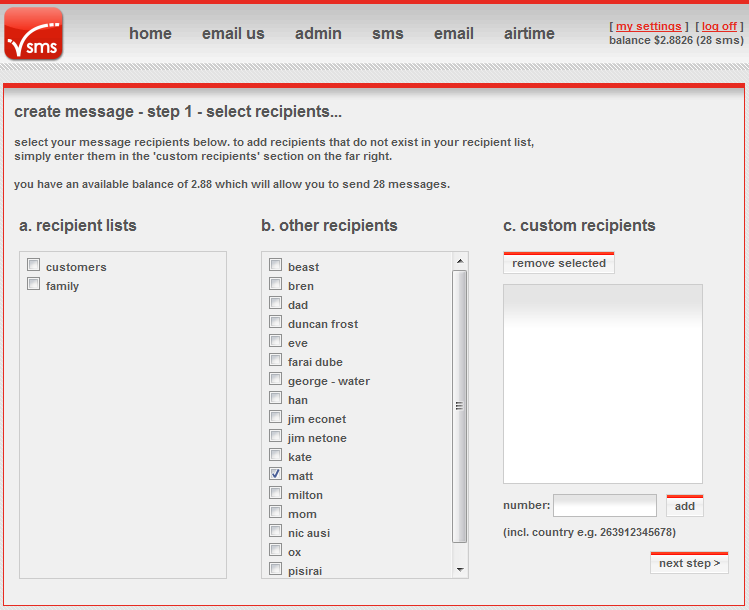Uncheck the matt recipient checkbox

(275, 475)
